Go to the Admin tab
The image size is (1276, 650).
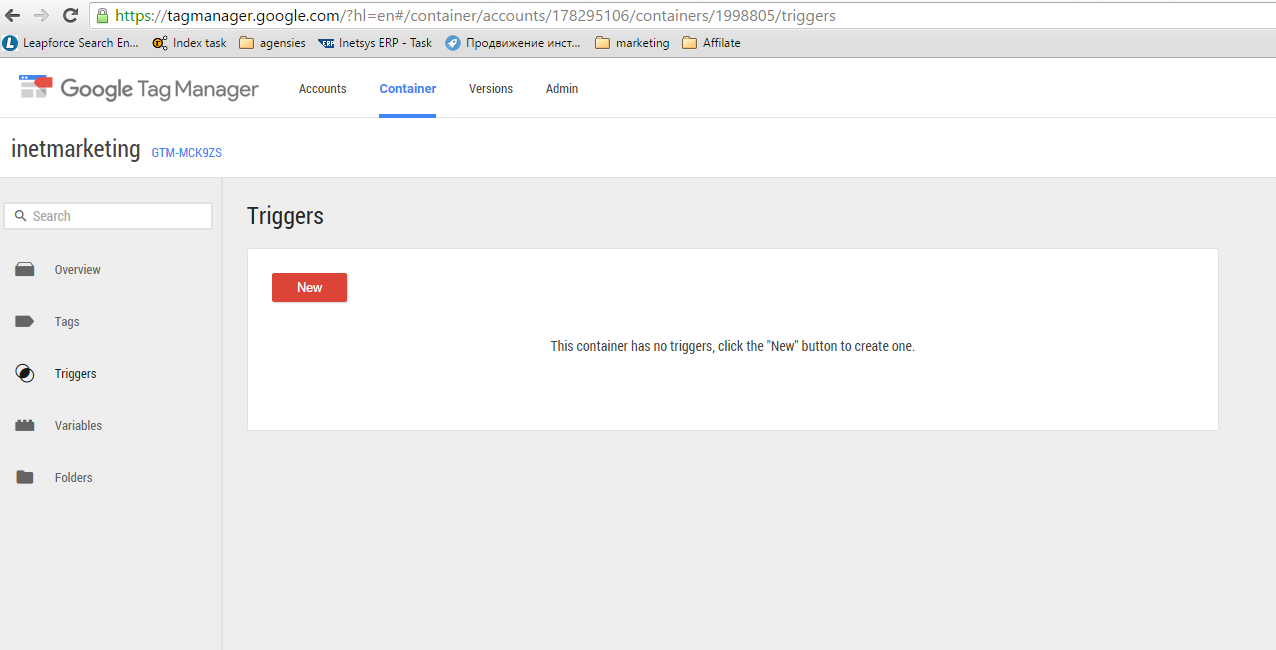[x=562, y=89]
